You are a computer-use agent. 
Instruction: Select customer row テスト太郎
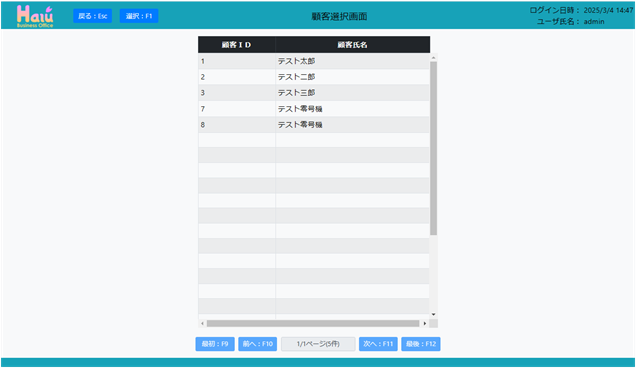pos(314,61)
